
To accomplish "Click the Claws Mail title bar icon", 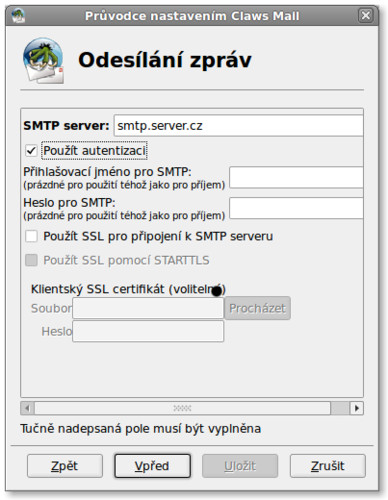I will [18, 16].
